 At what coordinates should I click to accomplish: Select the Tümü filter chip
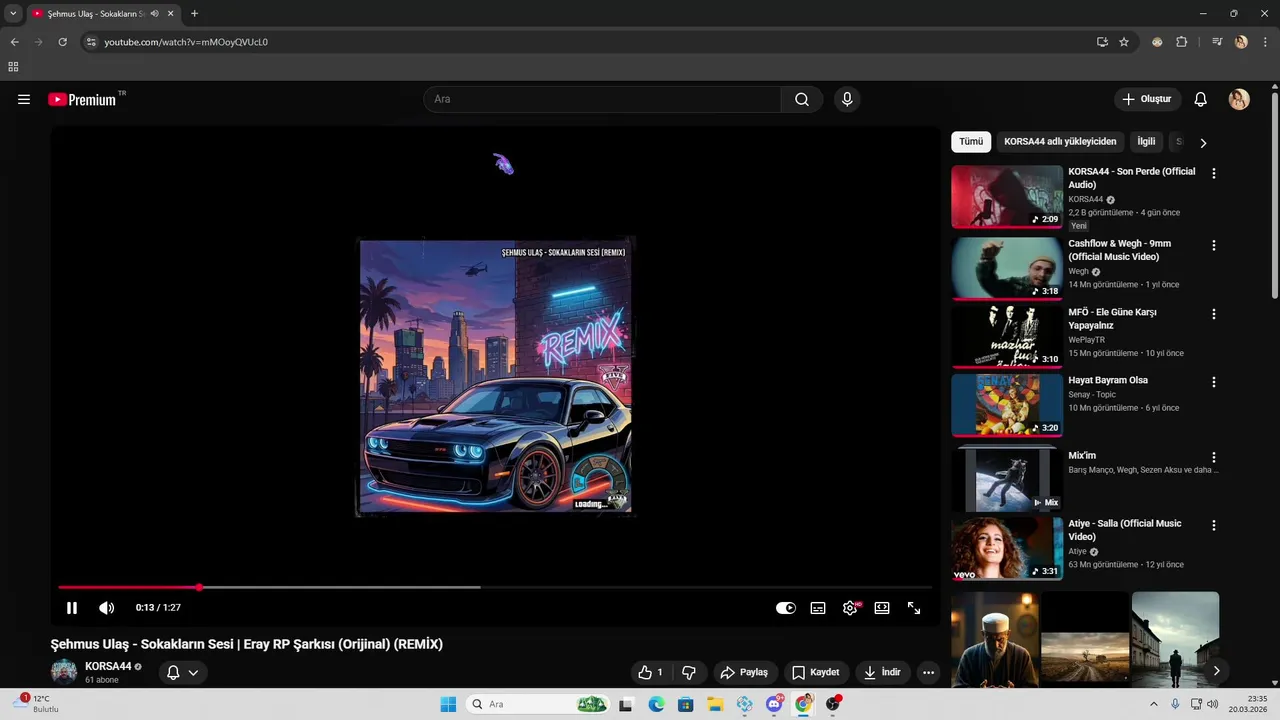[971, 142]
